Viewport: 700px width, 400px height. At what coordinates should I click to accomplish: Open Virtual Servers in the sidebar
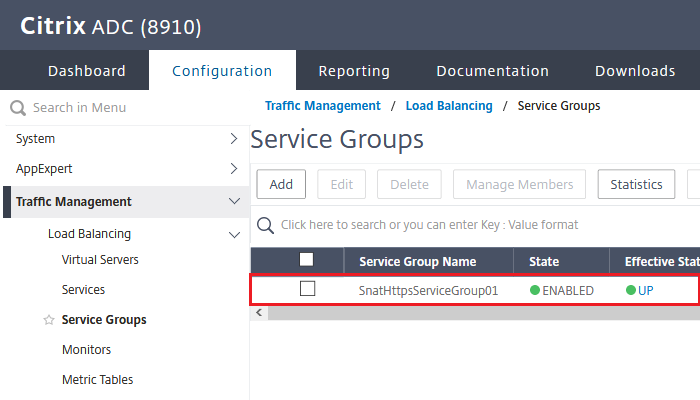click(100, 259)
